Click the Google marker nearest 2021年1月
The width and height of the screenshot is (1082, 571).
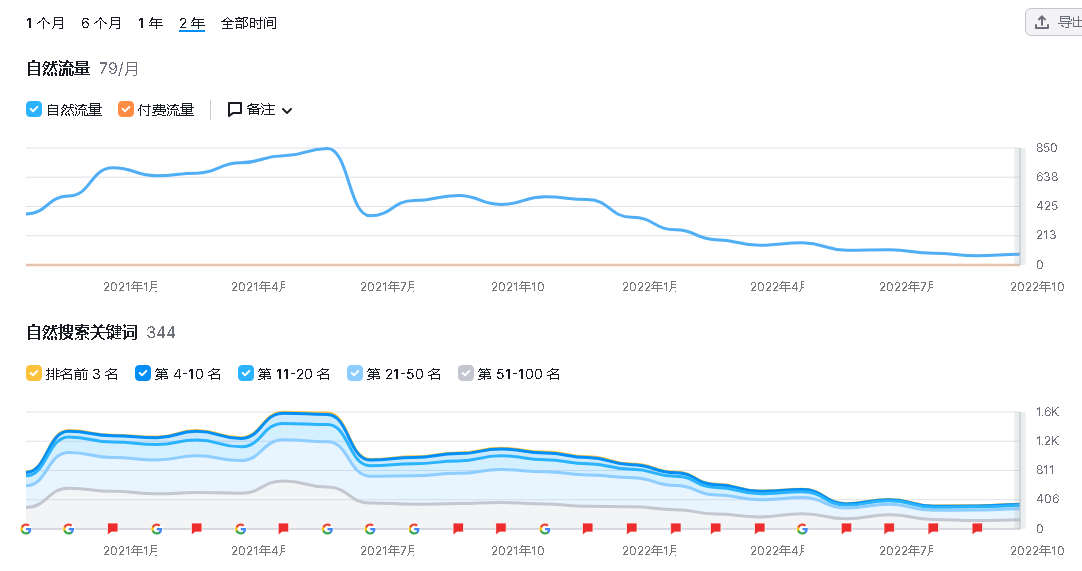pos(156,528)
